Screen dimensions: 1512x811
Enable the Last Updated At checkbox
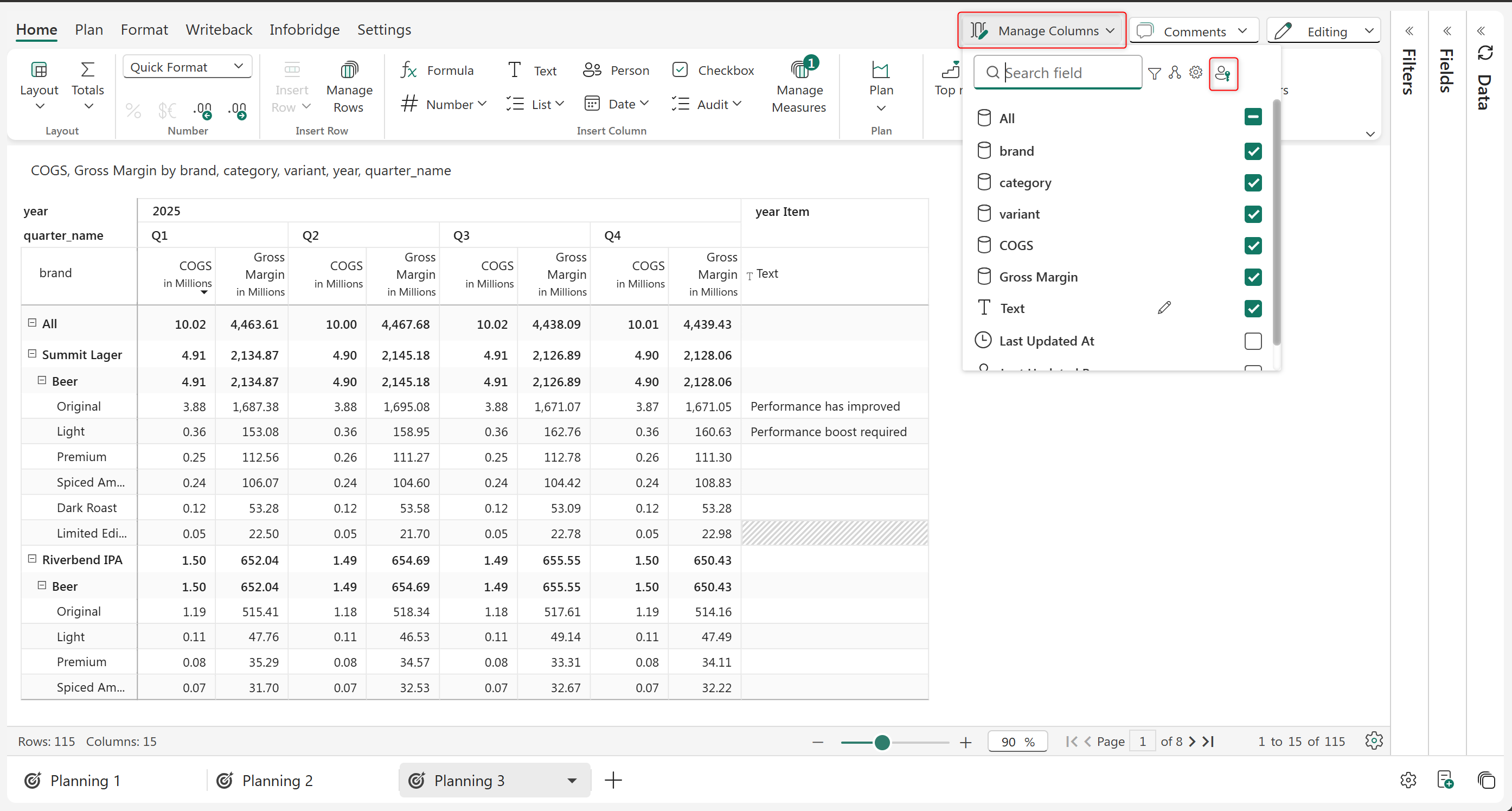pos(1252,341)
